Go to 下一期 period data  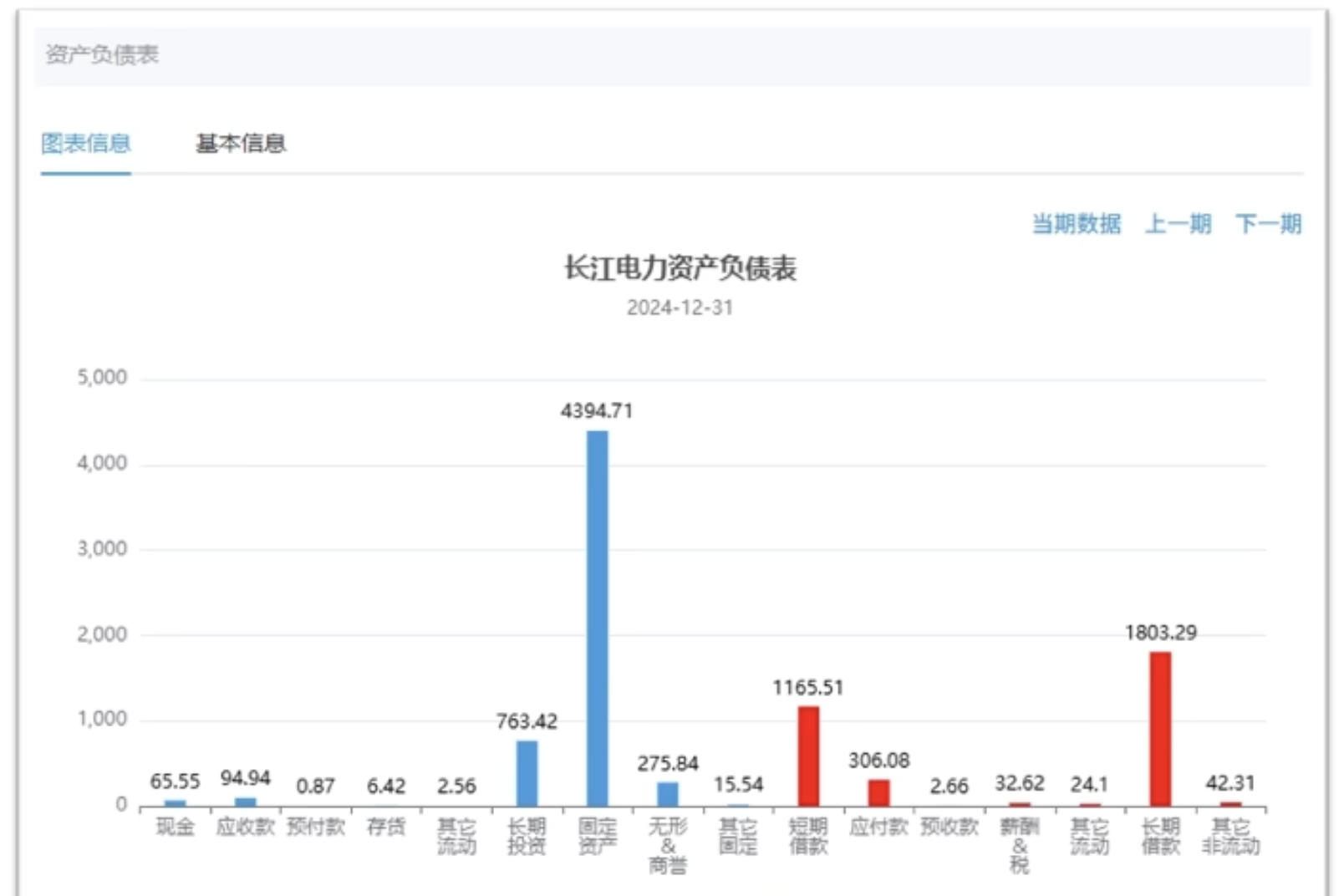[1268, 224]
